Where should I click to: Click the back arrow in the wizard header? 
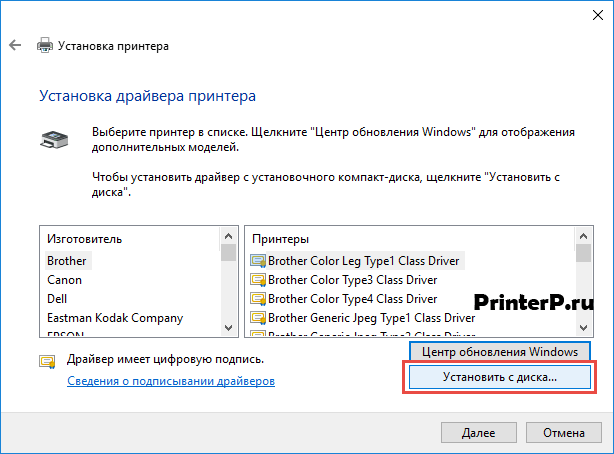click(16, 46)
